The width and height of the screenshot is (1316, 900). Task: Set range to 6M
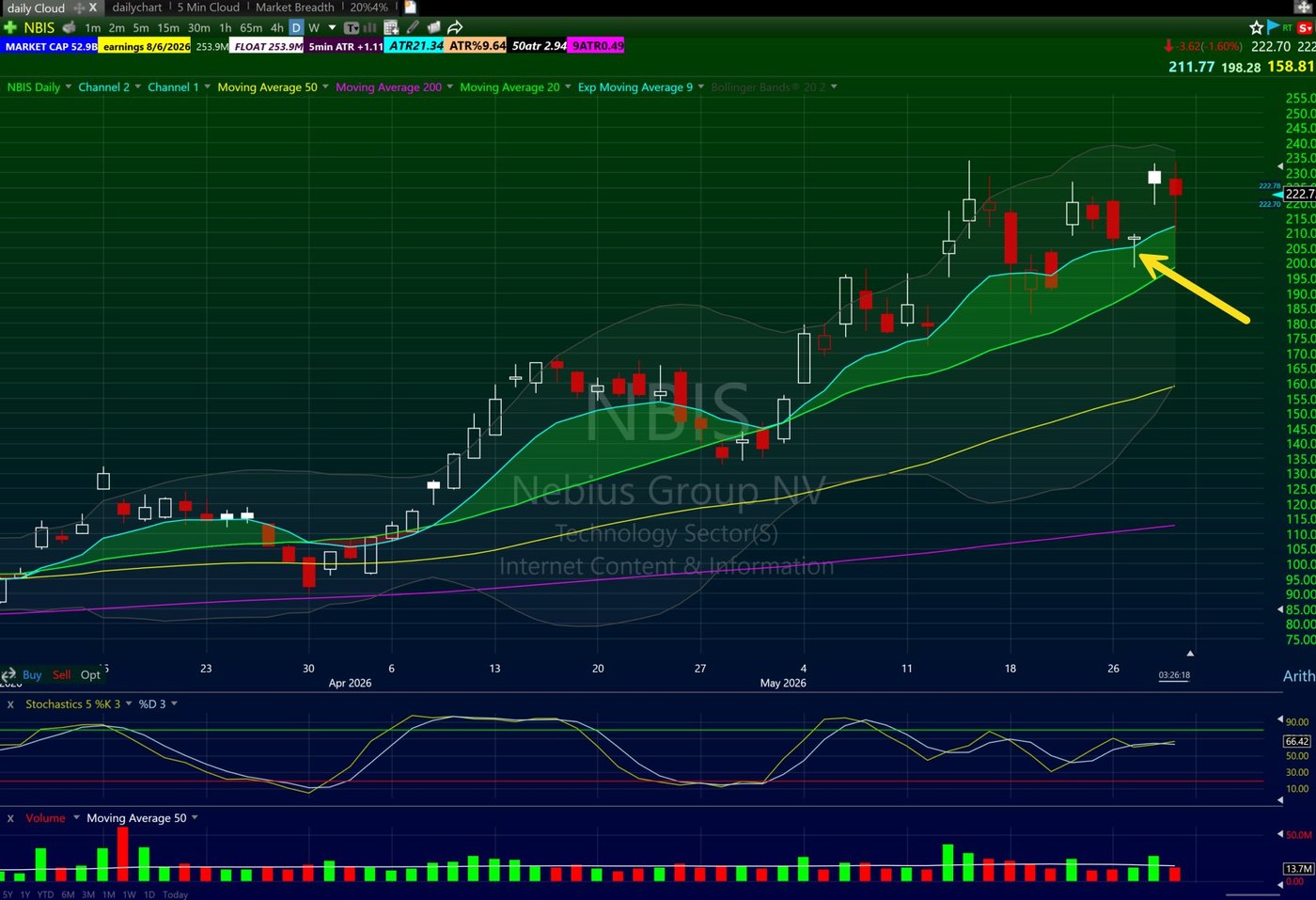pyautogui.click(x=68, y=894)
